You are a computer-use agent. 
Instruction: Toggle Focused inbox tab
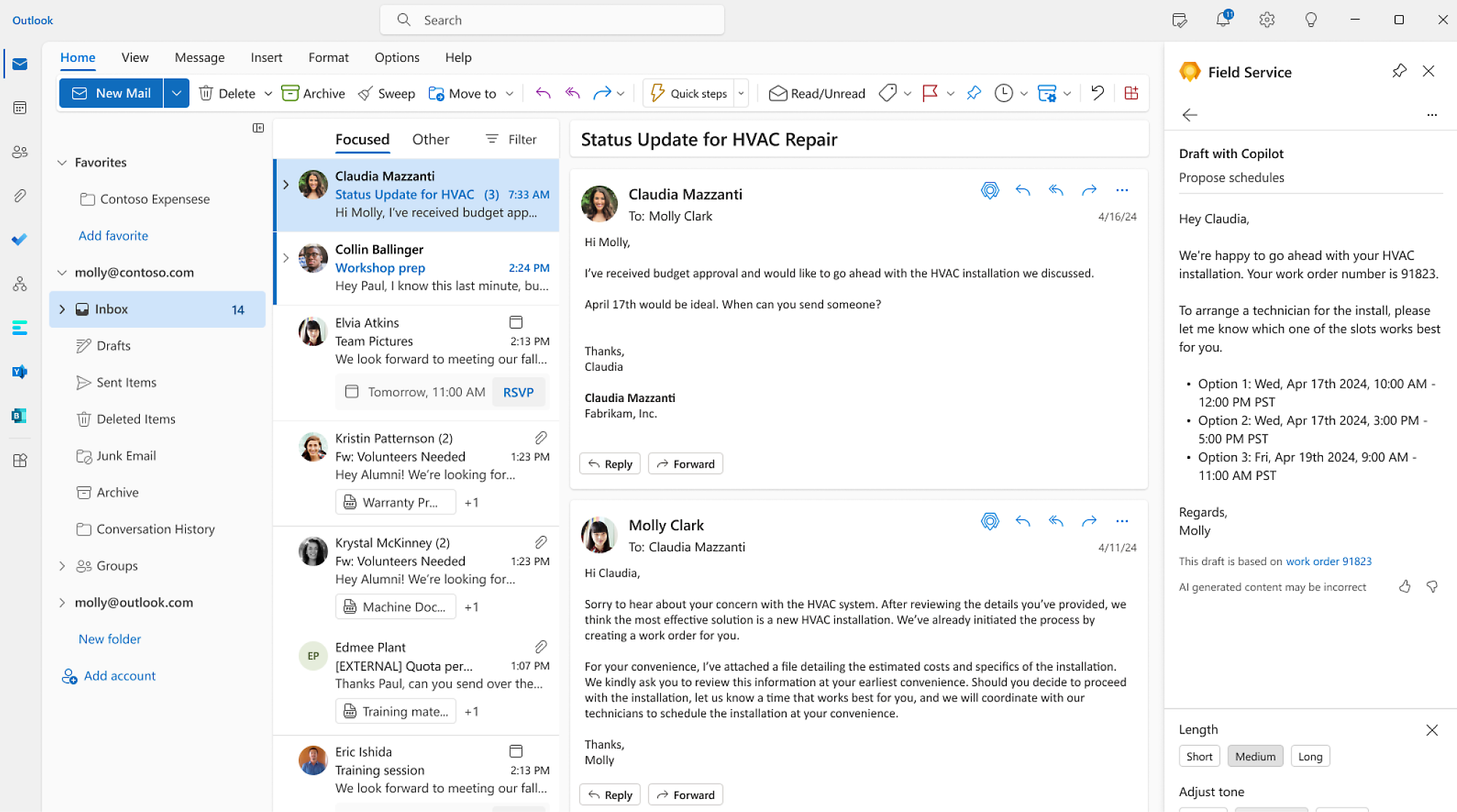(x=363, y=138)
